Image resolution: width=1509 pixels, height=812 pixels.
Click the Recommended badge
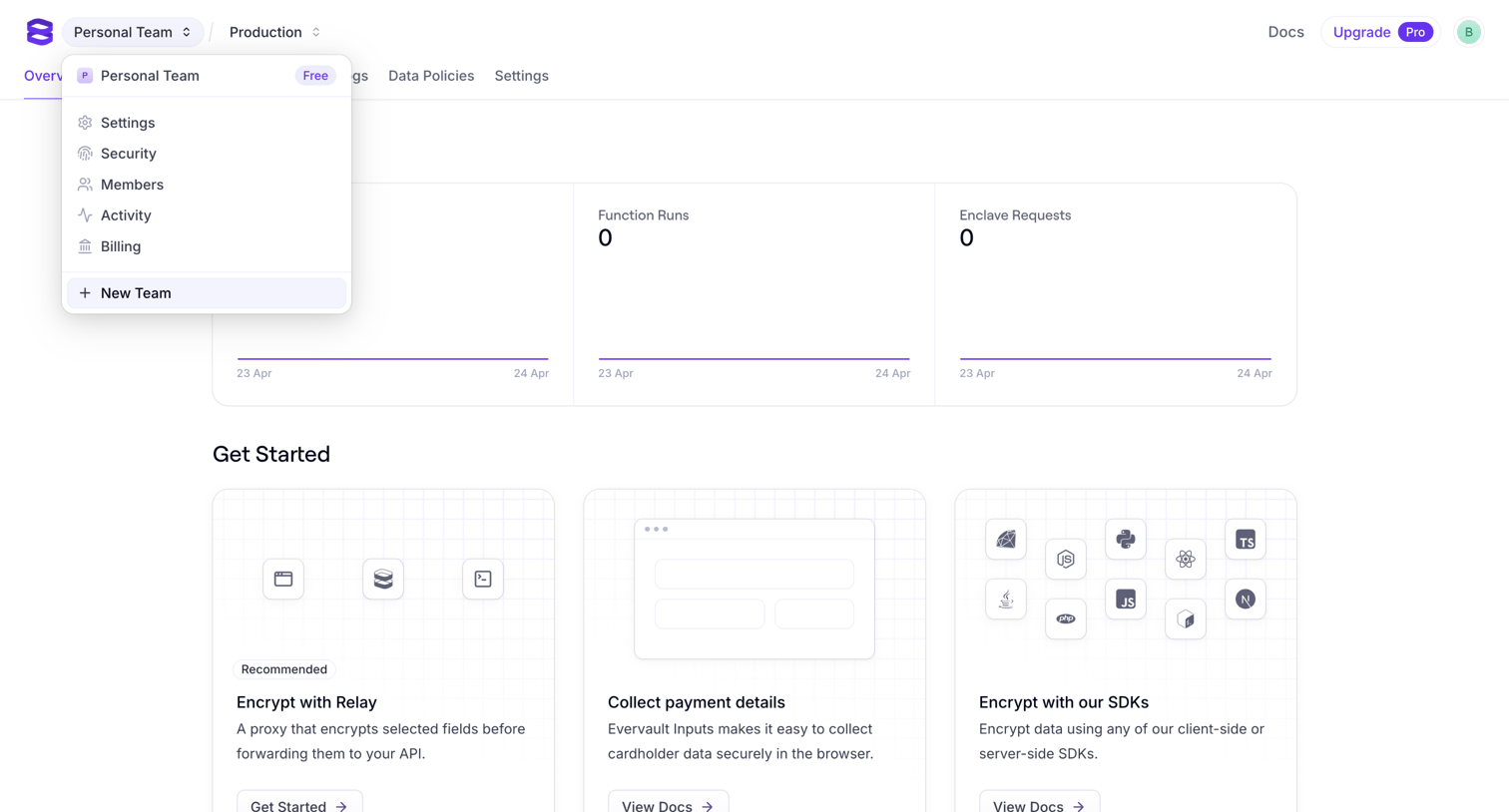(x=284, y=669)
